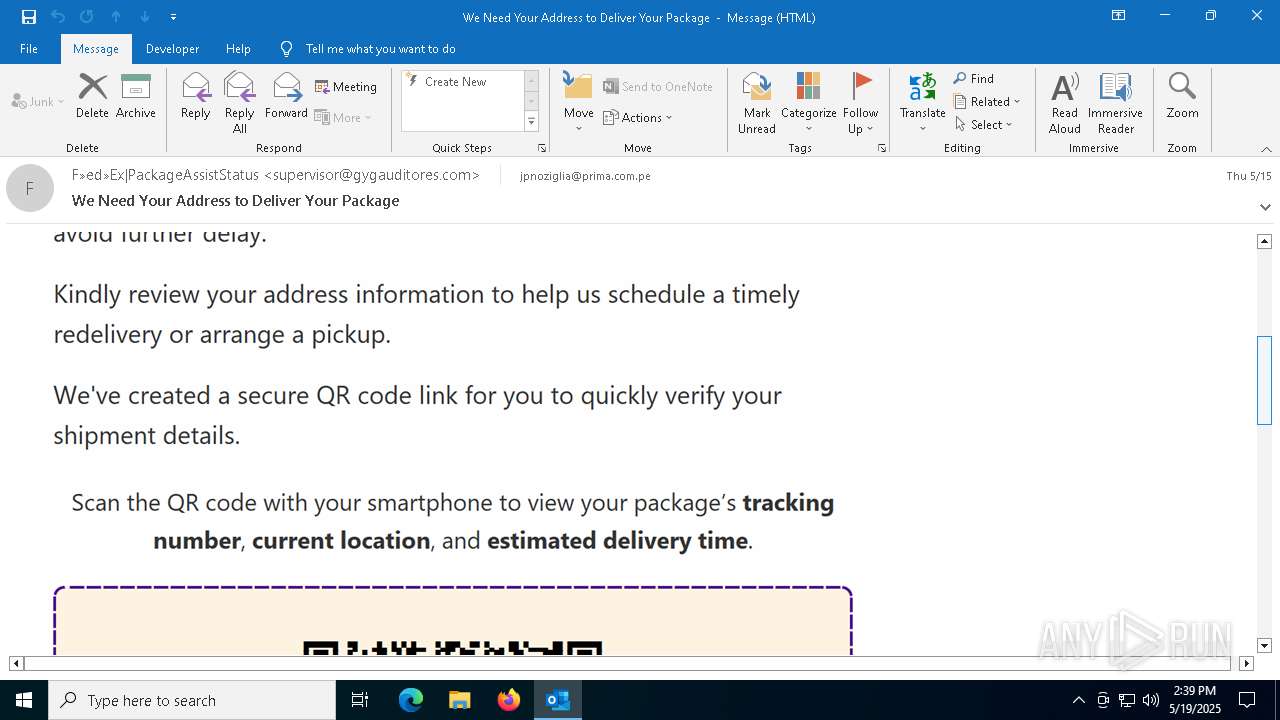Viewport: 1280px width, 720px height.
Task: Click the volume speaker tray icon
Action: point(1151,700)
